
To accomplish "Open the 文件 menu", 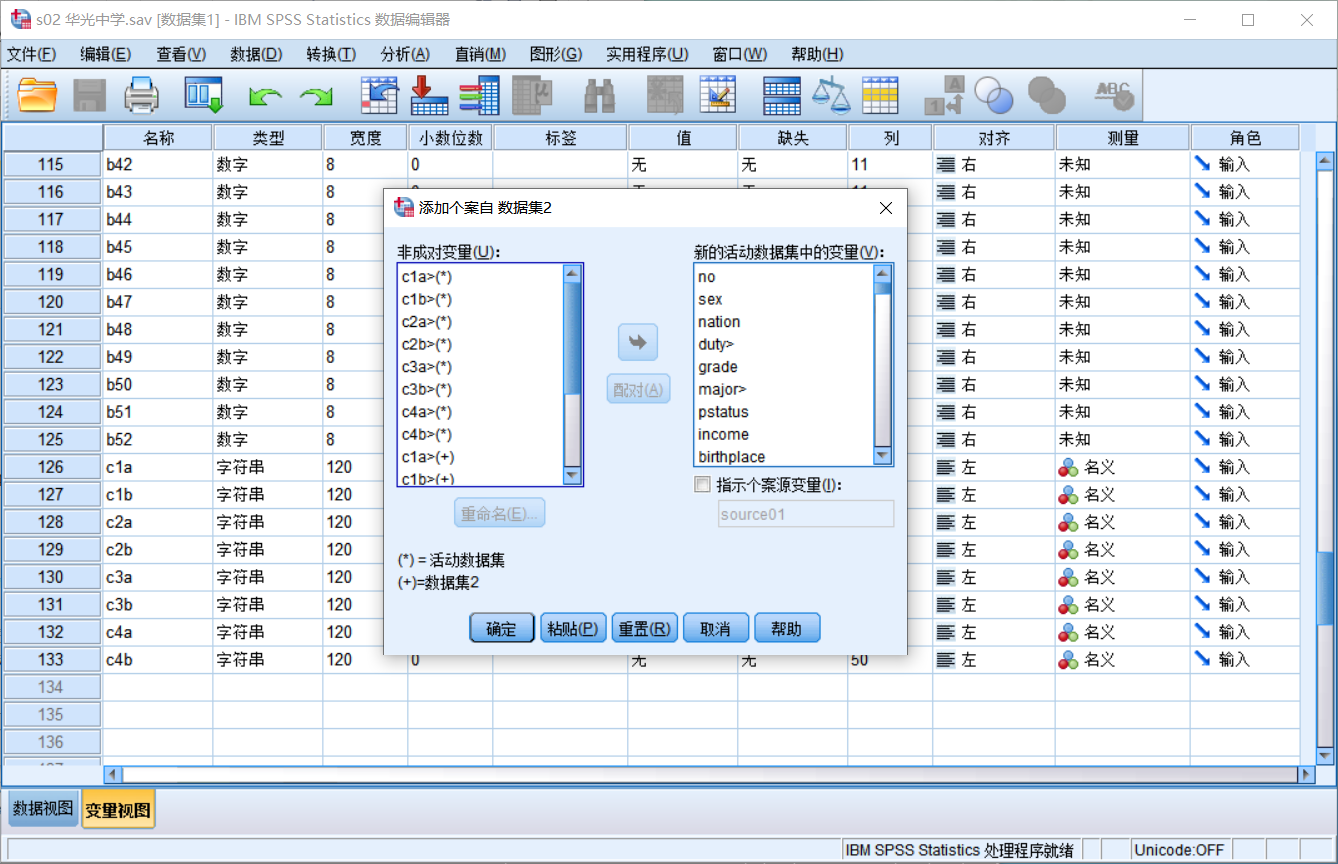I will [x=32, y=54].
